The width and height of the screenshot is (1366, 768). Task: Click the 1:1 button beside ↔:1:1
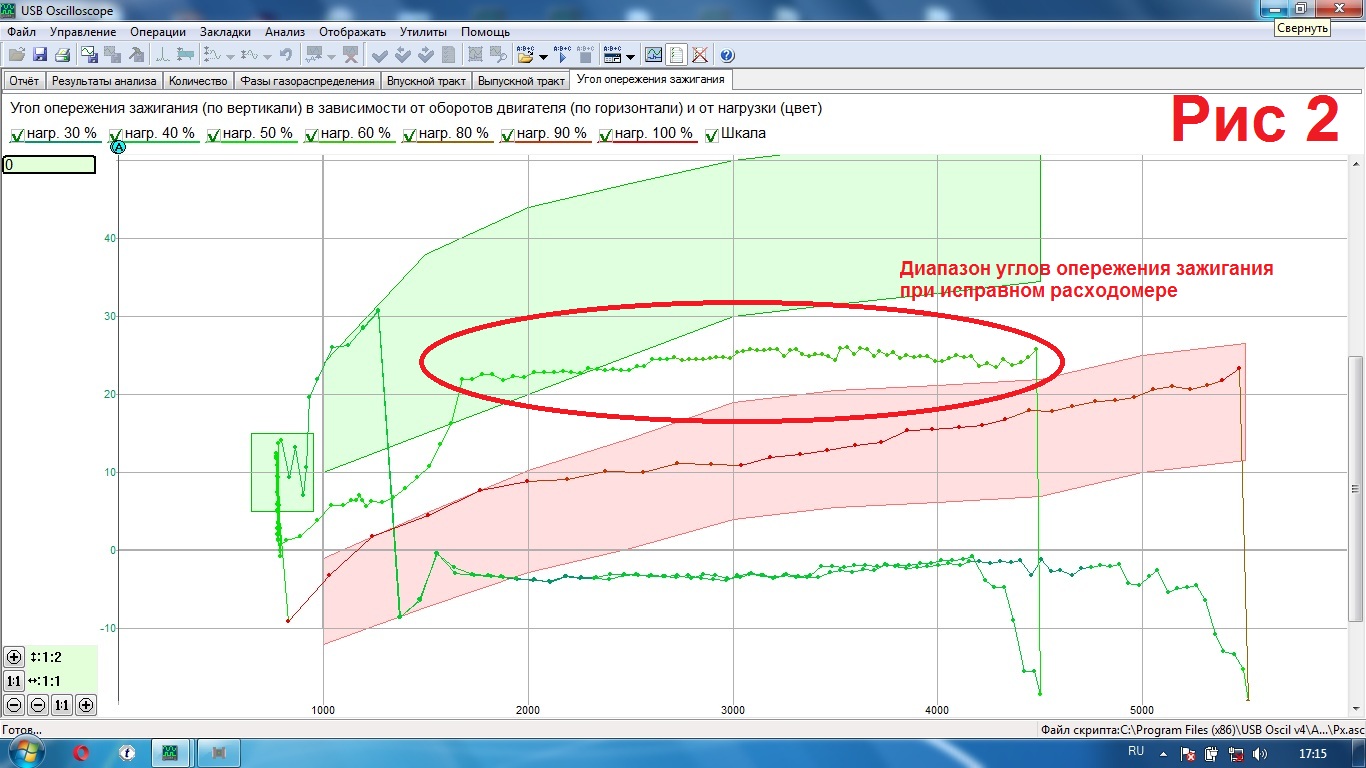tap(14, 681)
